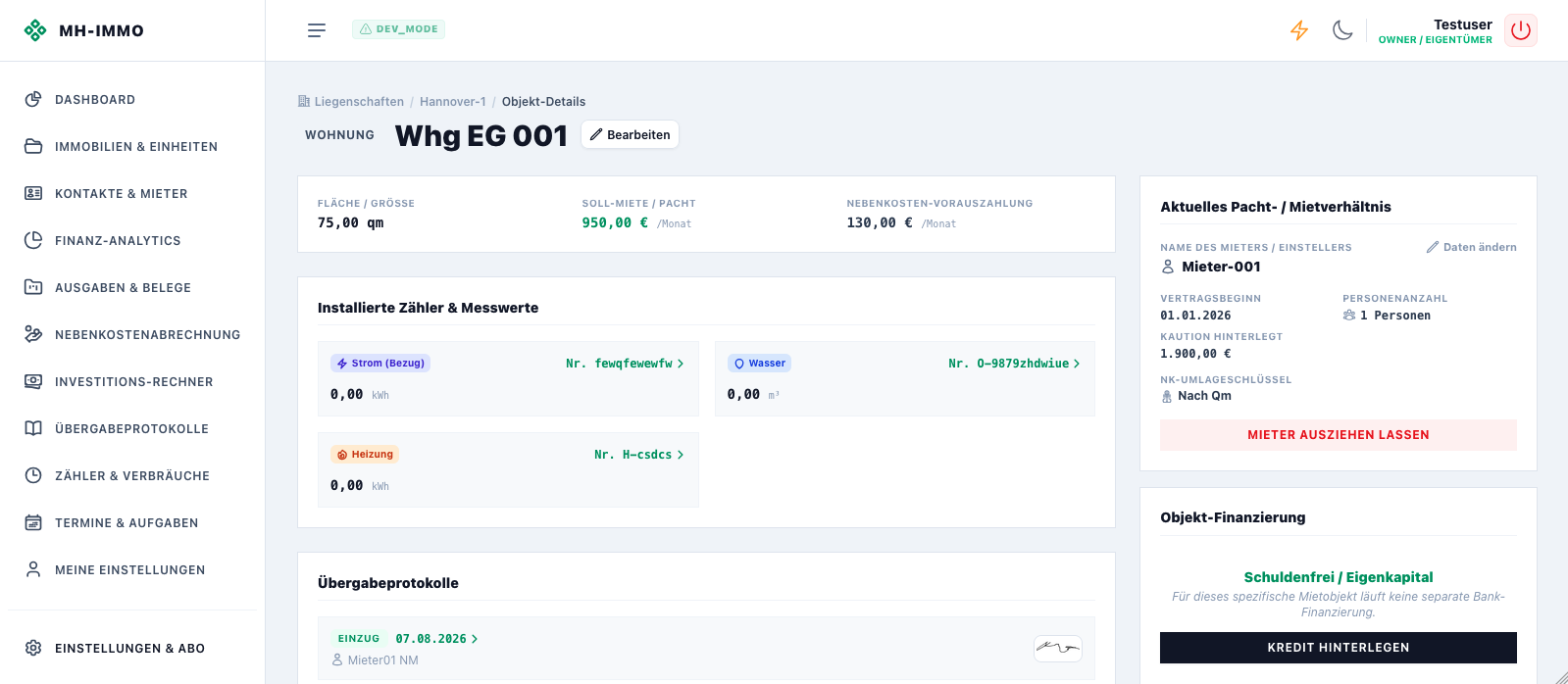Open Heizung meter Nr. H-csdcs
The image size is (1568, 684).
point(639,455)
